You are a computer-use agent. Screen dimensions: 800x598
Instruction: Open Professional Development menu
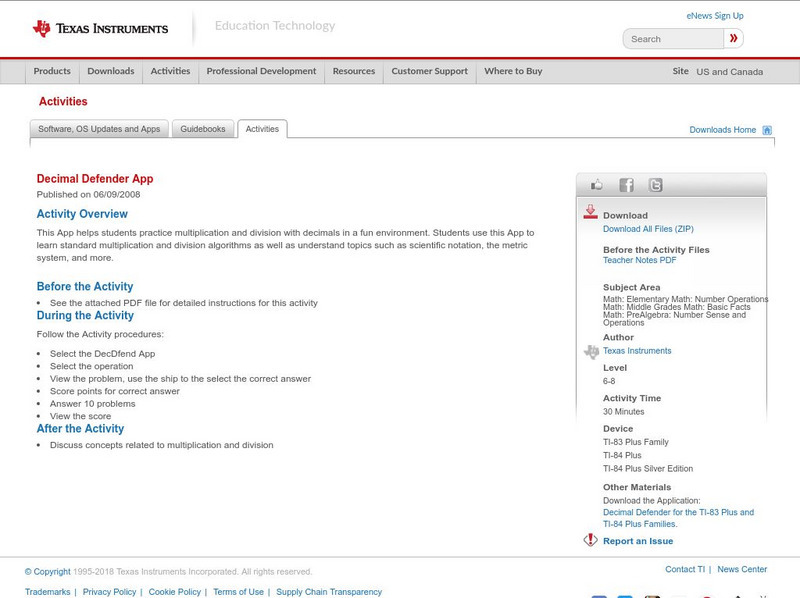tap(261, 71)
